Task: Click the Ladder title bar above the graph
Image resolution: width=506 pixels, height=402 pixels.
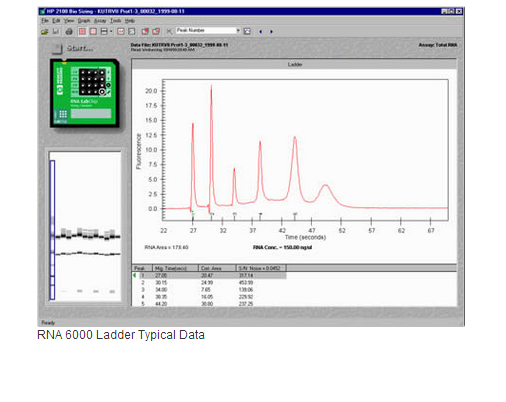Action: coord(294,64)
